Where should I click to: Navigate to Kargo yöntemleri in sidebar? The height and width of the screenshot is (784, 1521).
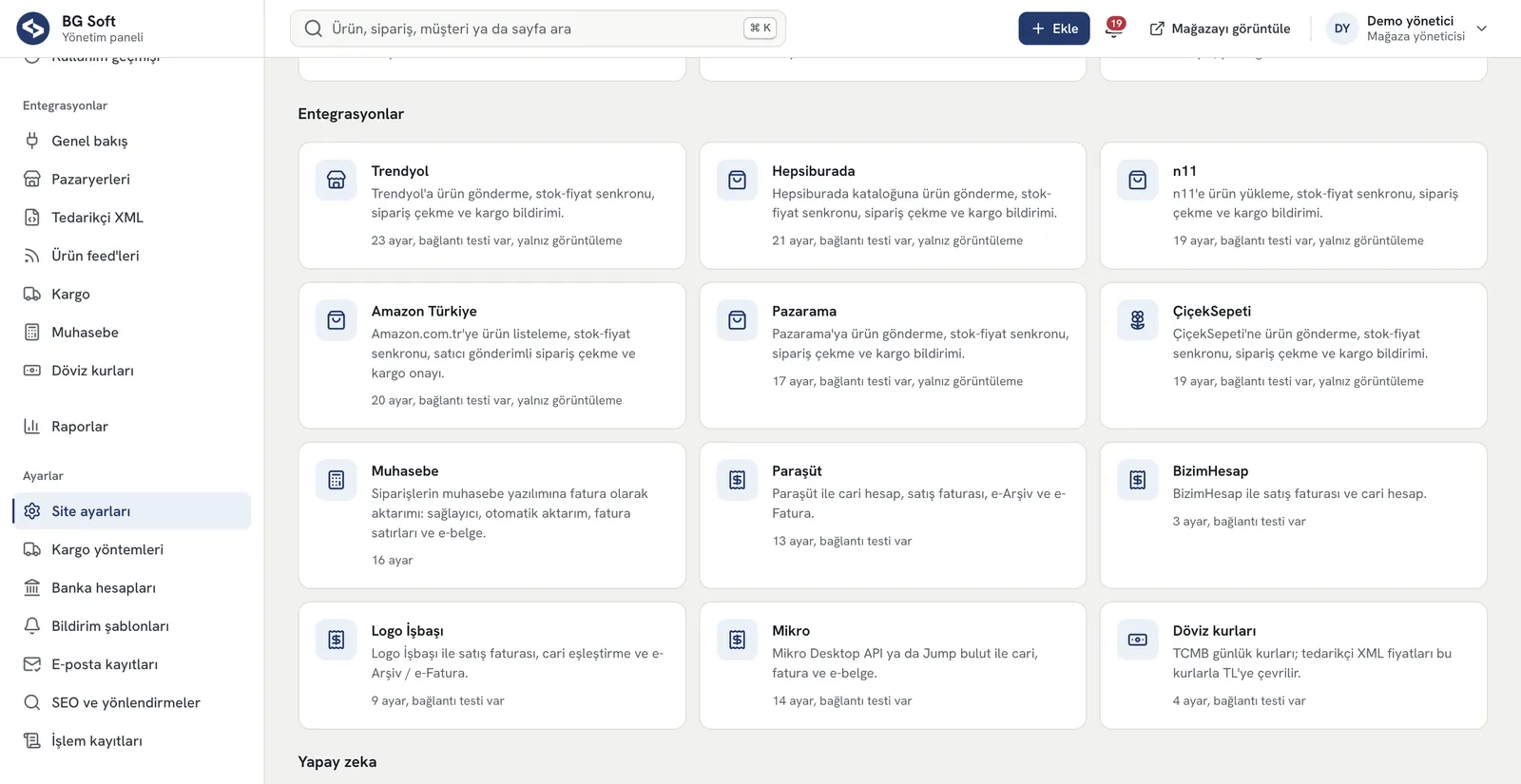[x=132, y=549]
